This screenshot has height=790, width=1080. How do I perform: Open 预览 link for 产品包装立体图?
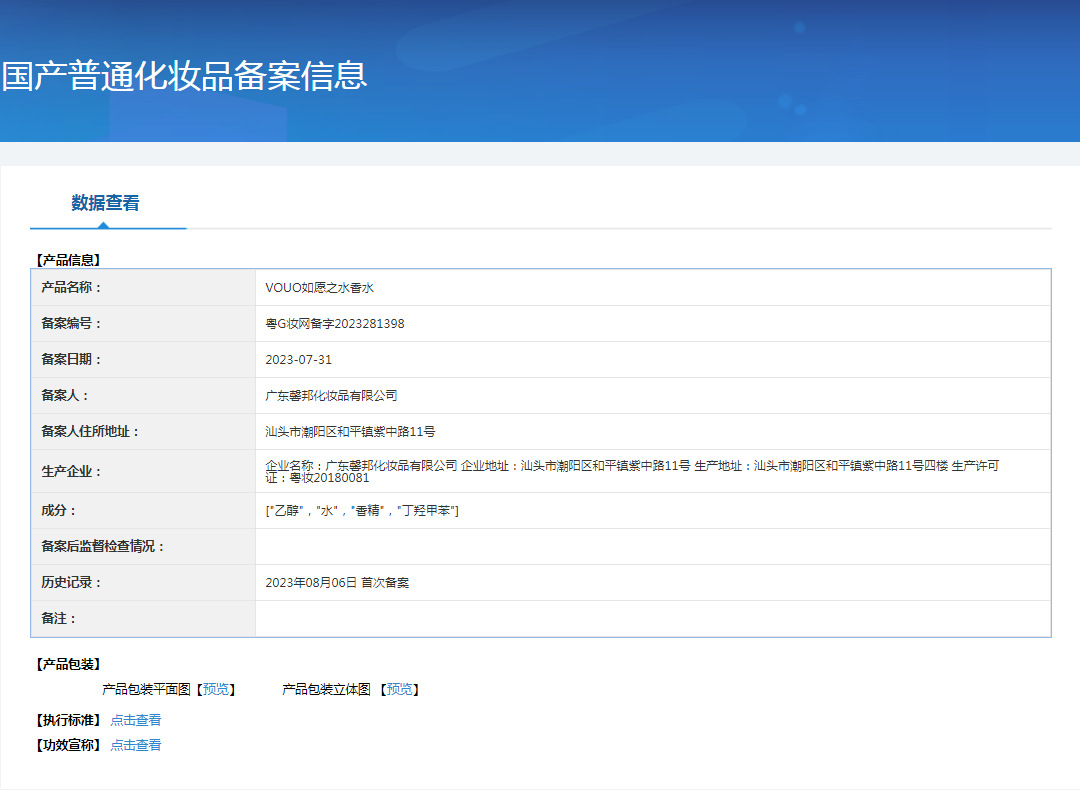399,689
